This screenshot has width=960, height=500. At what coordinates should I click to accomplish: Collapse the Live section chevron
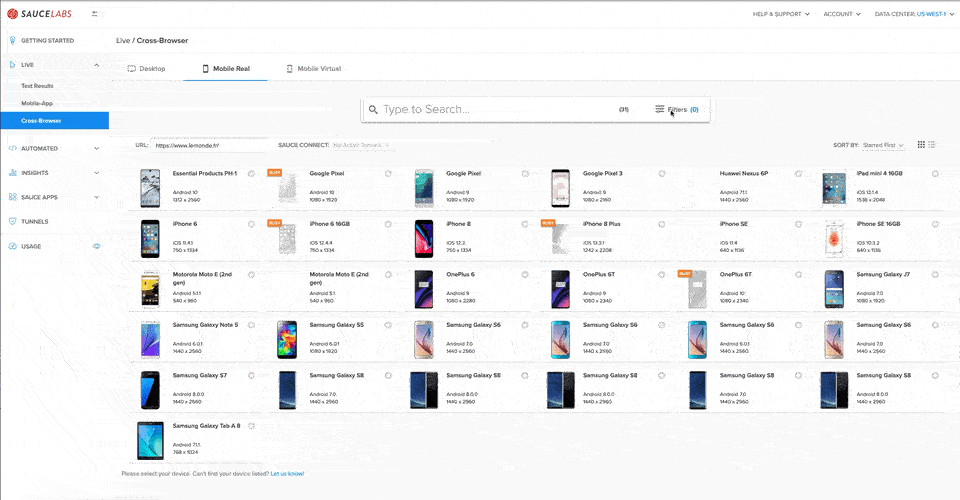pos(96,64)
